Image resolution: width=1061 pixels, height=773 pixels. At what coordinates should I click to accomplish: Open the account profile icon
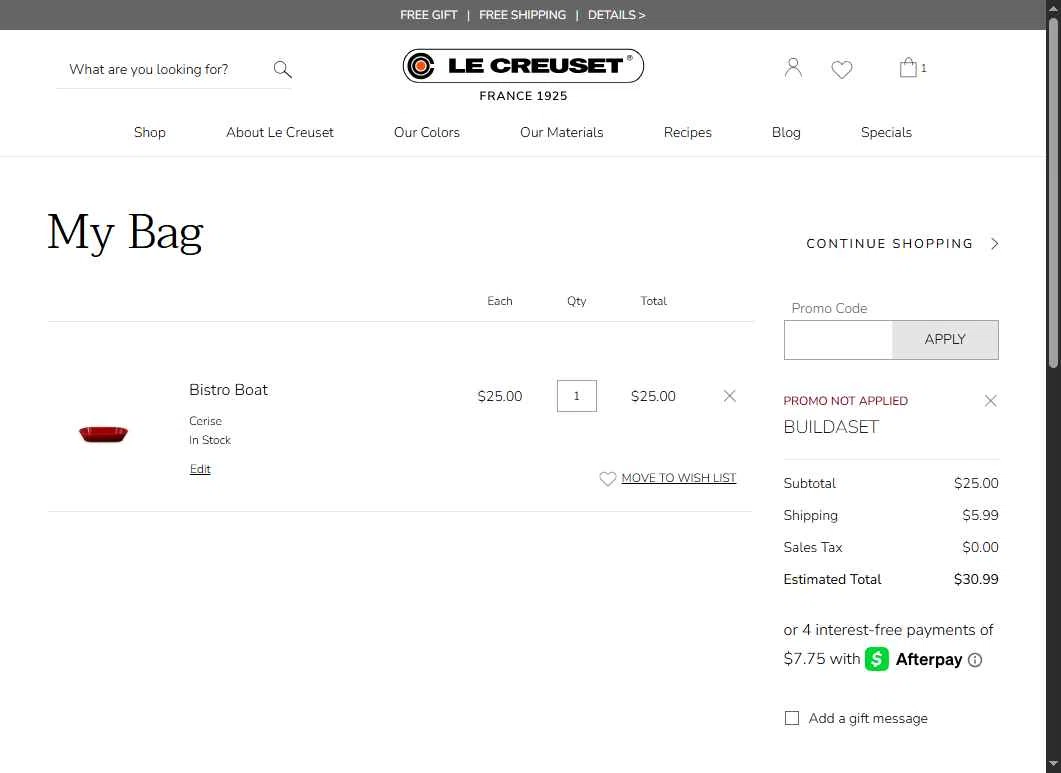coord(793,68)
